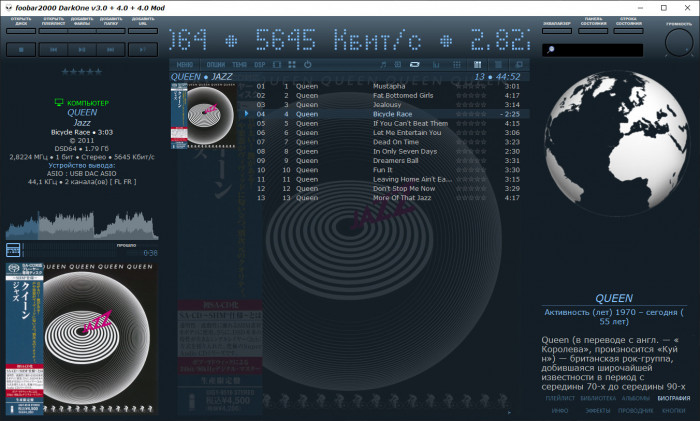Open the Меню button
Image resolution: width=700 pixels, height=421 pixels.
tap(184, 65)
